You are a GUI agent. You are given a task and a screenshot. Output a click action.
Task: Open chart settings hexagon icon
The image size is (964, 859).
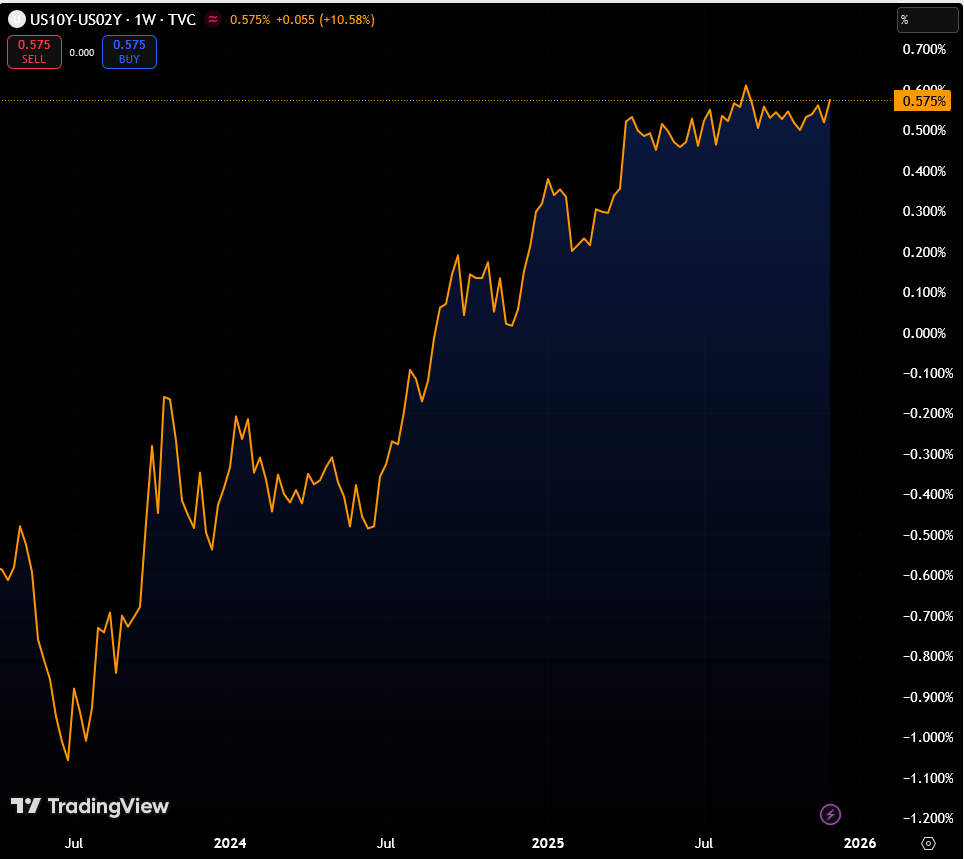point(929,844)
